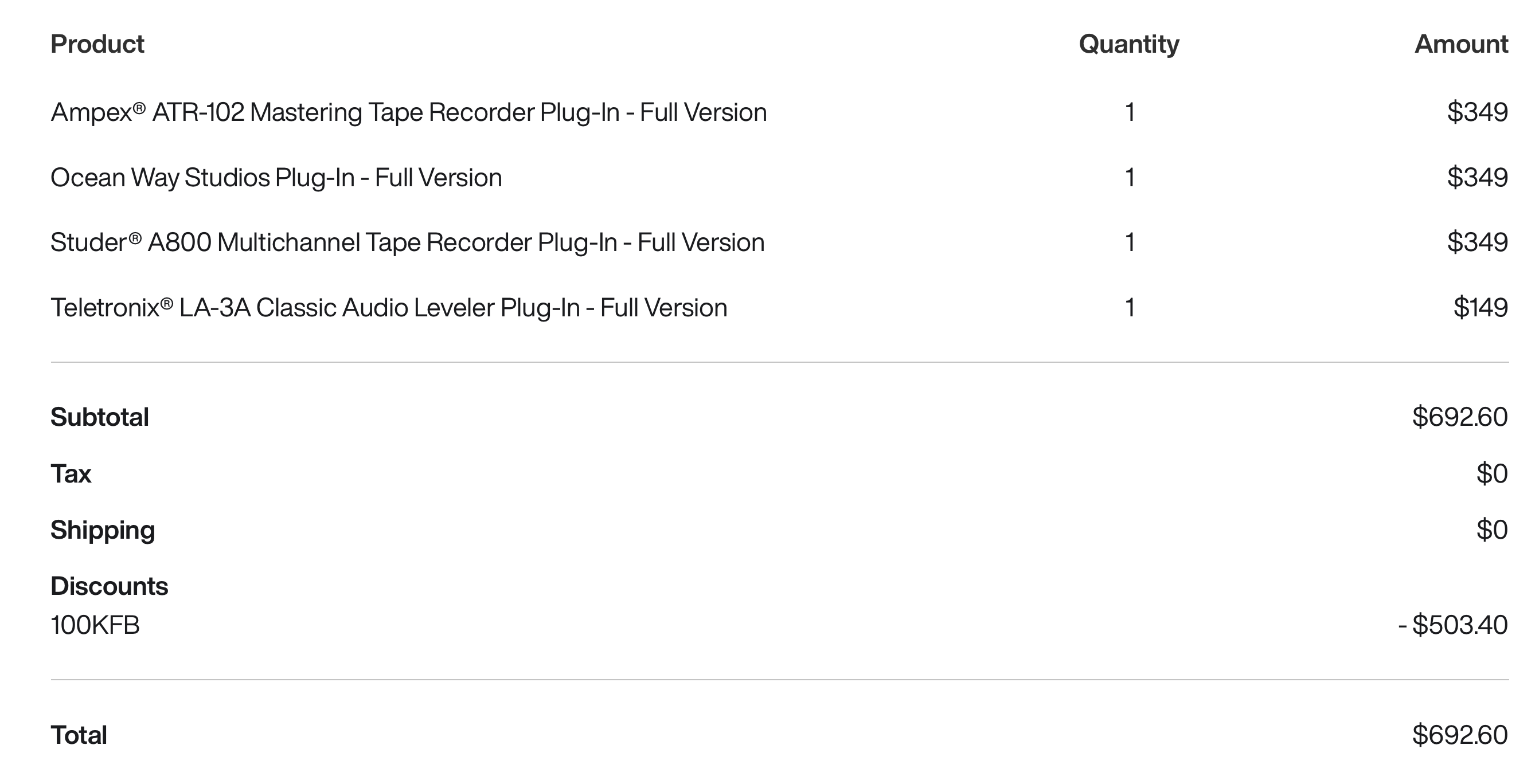The height and width of the screenshot is (784, 1539).
Task: Click the Discounts heading
Action: pyautogui.click(x=109, y=586)
